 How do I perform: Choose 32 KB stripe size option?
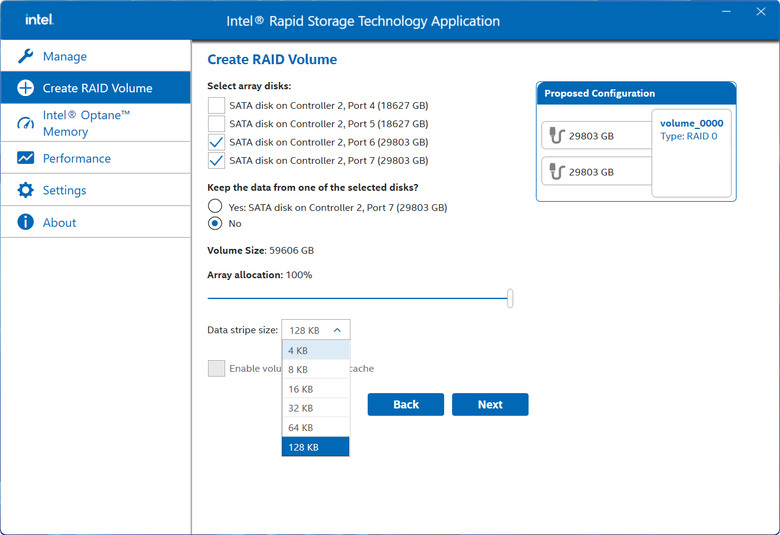point(316,408)
